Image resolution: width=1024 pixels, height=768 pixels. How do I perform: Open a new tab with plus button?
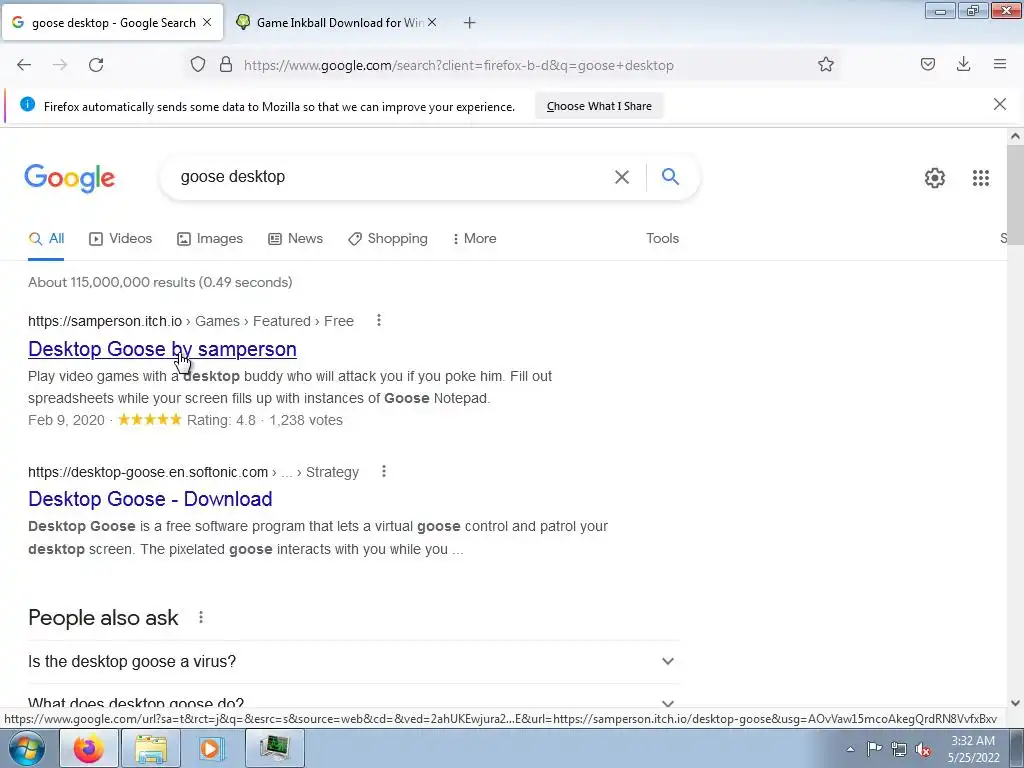tap(470, 23)
